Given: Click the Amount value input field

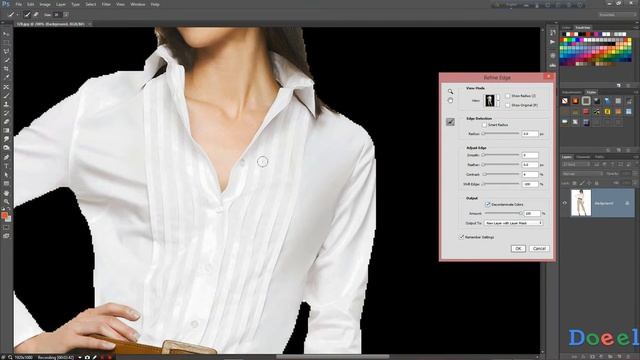Looking at the screenshot, I should pyautogui.click(x=532, y=213).
